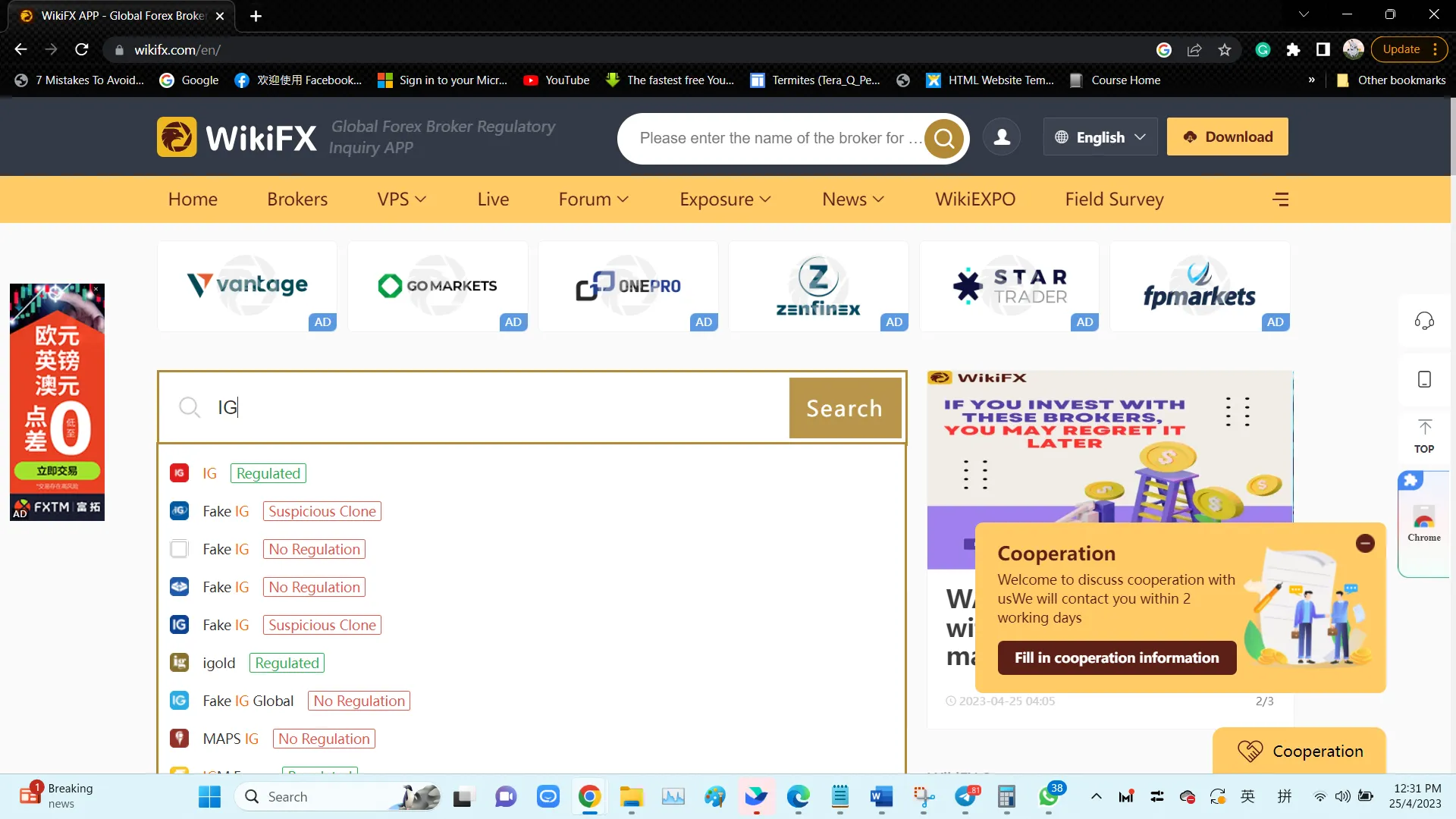
Task: Click the Download button
Action: (1228, 137)
